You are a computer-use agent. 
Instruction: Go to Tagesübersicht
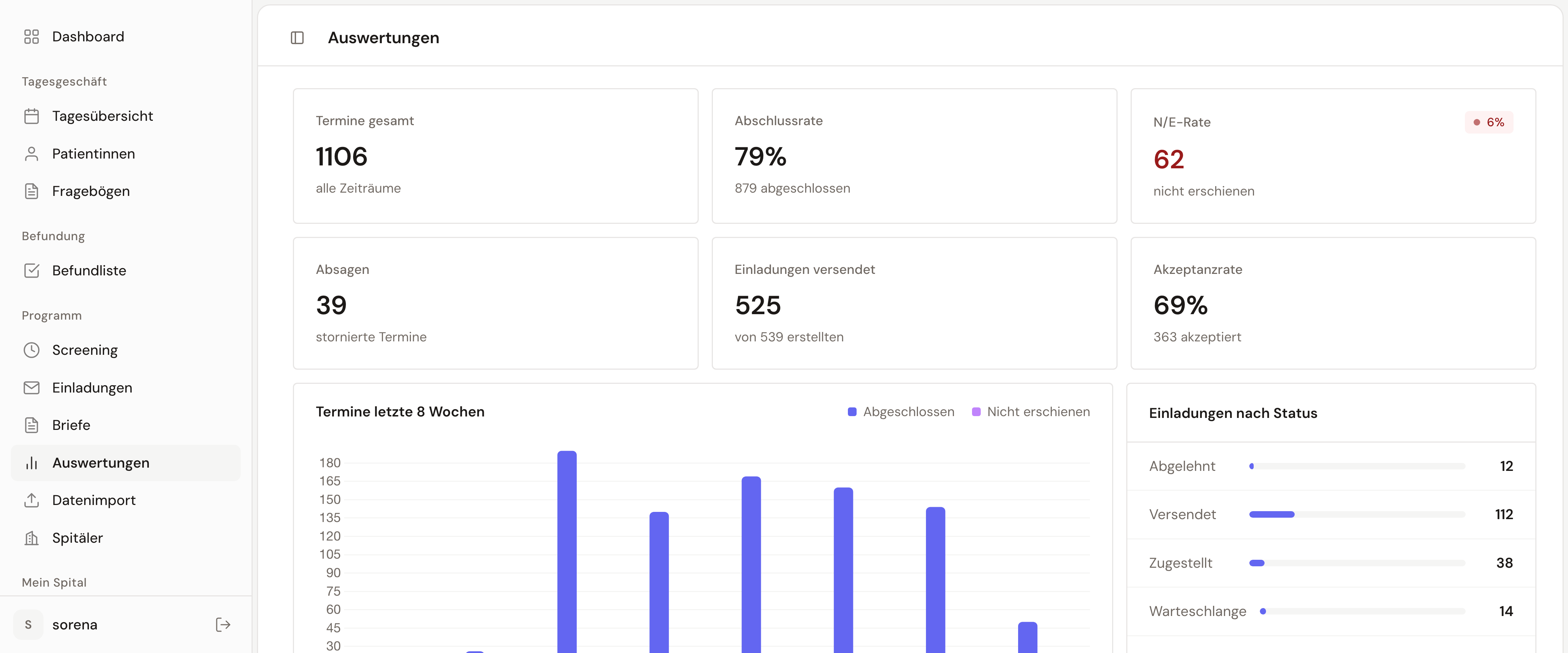[x=125, y=116]
